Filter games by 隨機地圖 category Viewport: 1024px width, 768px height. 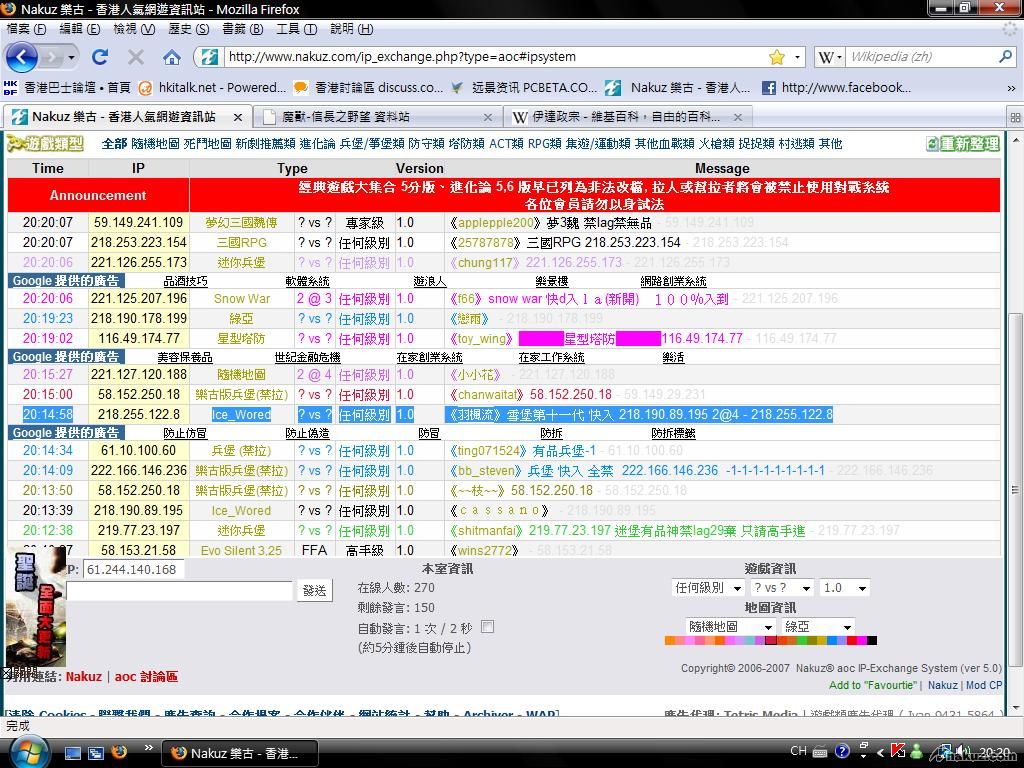coord(155,144)
